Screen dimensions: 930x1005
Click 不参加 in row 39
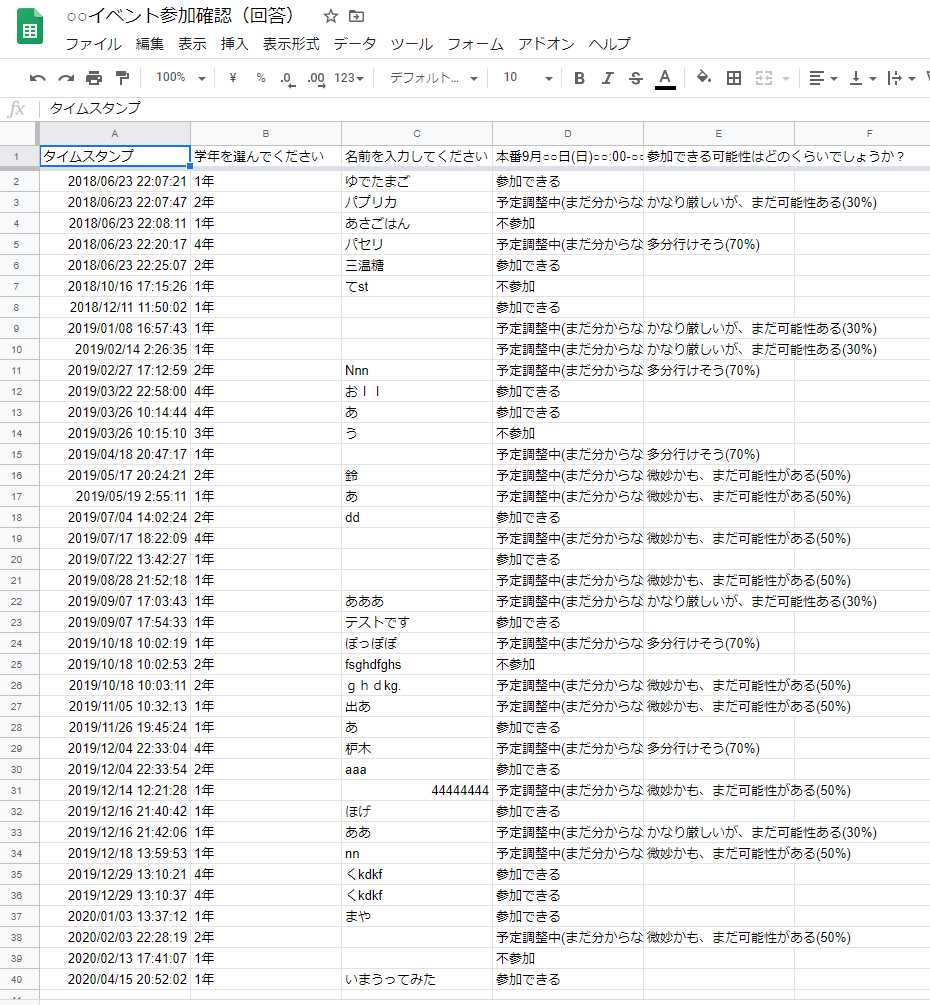568,958
